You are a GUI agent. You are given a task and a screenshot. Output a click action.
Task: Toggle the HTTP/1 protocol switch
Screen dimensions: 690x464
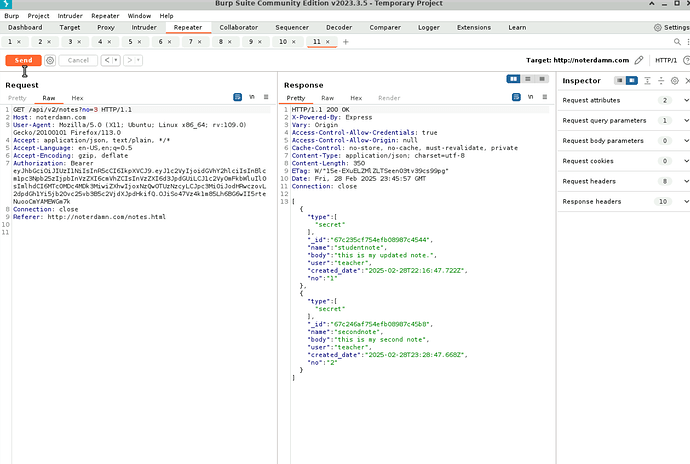[664, 61]
